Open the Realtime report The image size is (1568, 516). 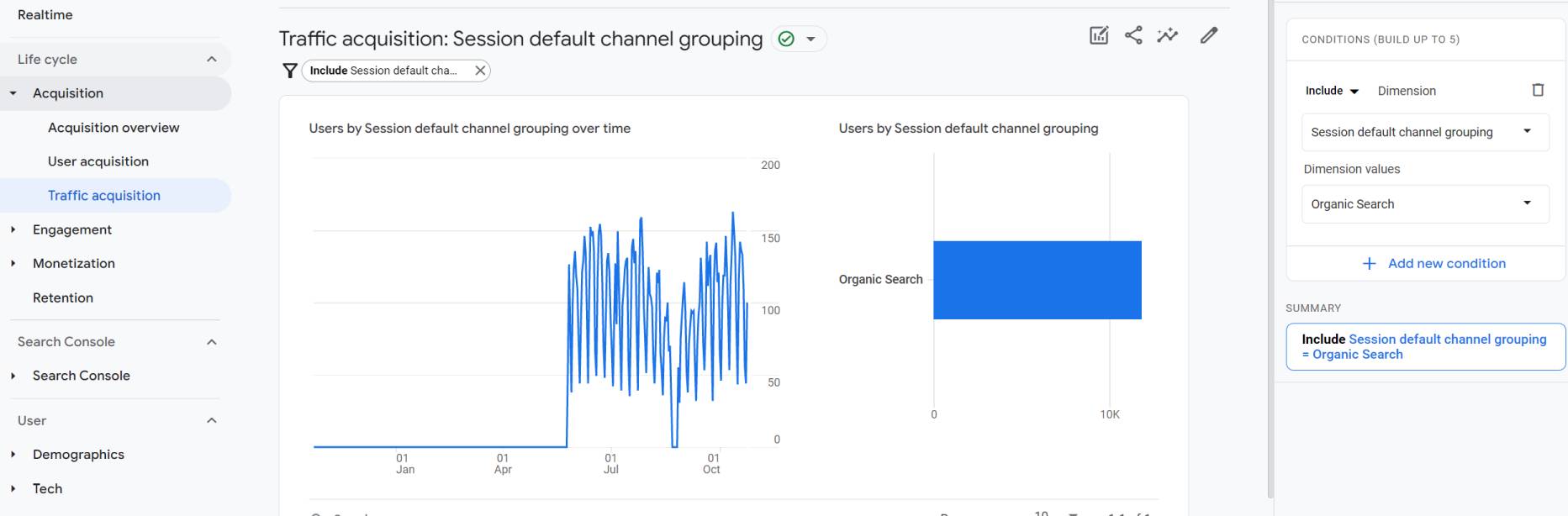(45, 15)
